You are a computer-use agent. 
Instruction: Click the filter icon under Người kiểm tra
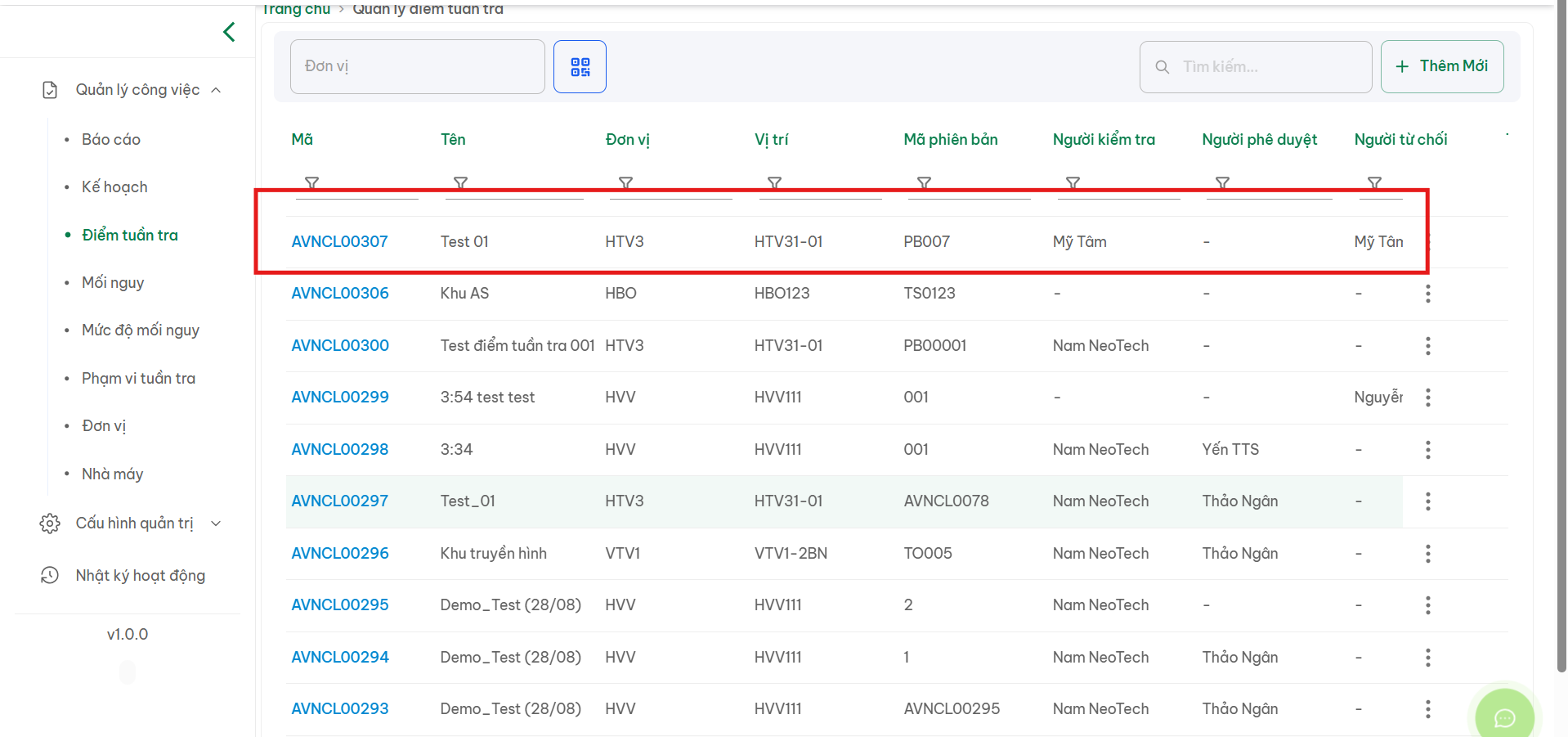(x=1073, y=182)
